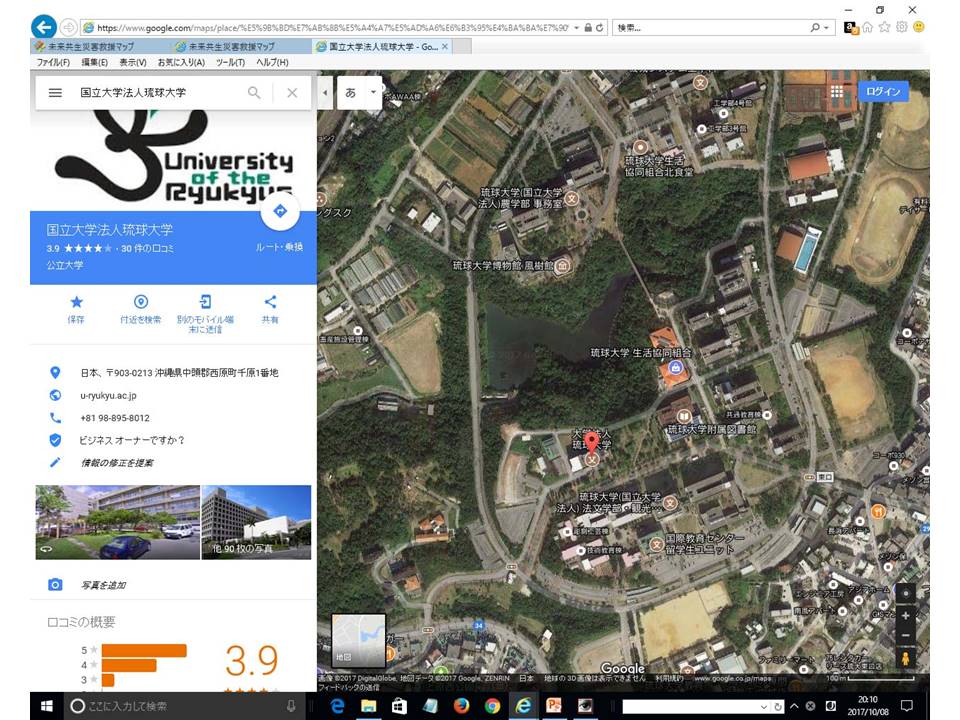Click the IE 検索 search input box
The height and width of the screenshot is (720, 960).
point(711,28)
